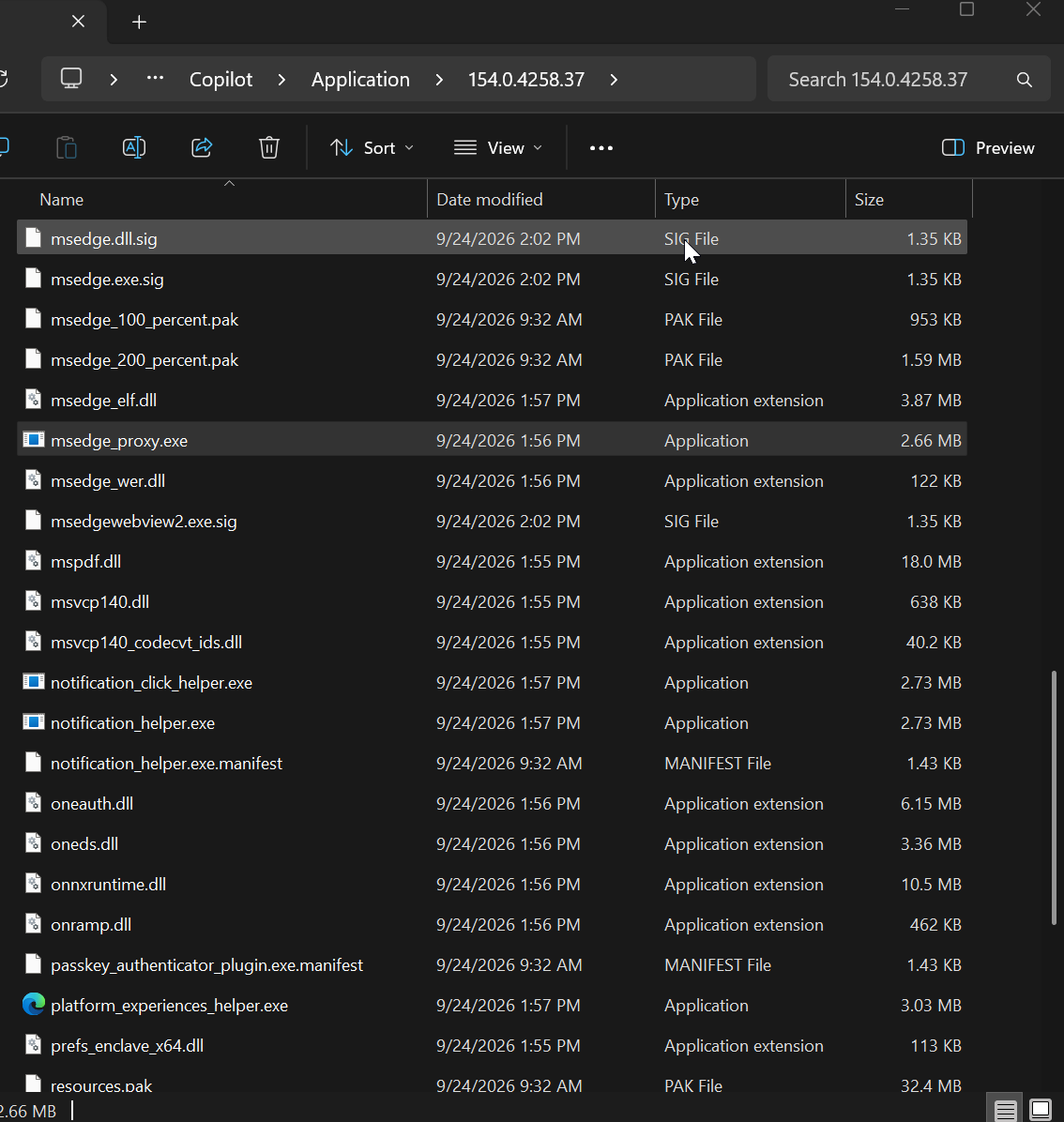This screenshot has height=1122, width=1064.
Task: Click MANIFEST File type for passkey_authenticator_plugin.exe.manifest
Action: coord(718,964)
